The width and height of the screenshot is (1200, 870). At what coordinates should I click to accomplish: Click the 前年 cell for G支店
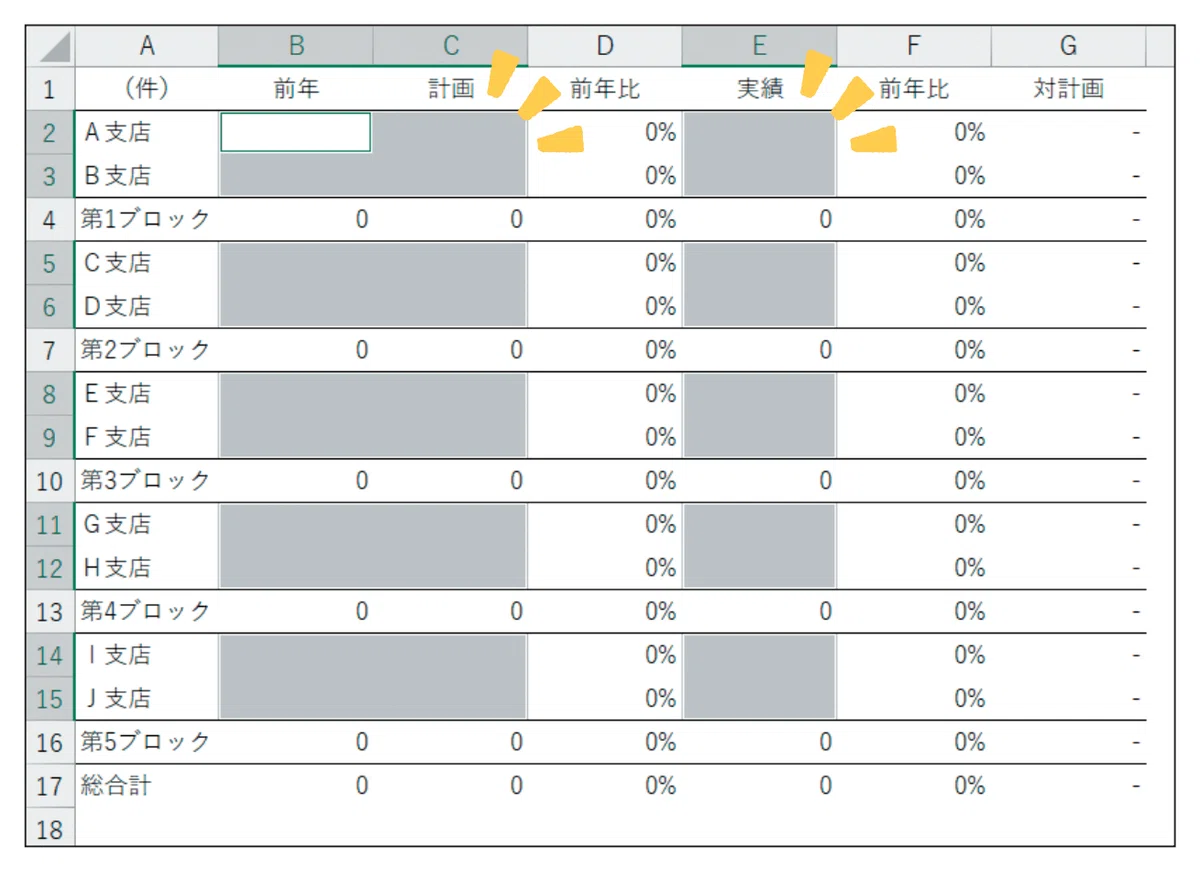[296, 524]
